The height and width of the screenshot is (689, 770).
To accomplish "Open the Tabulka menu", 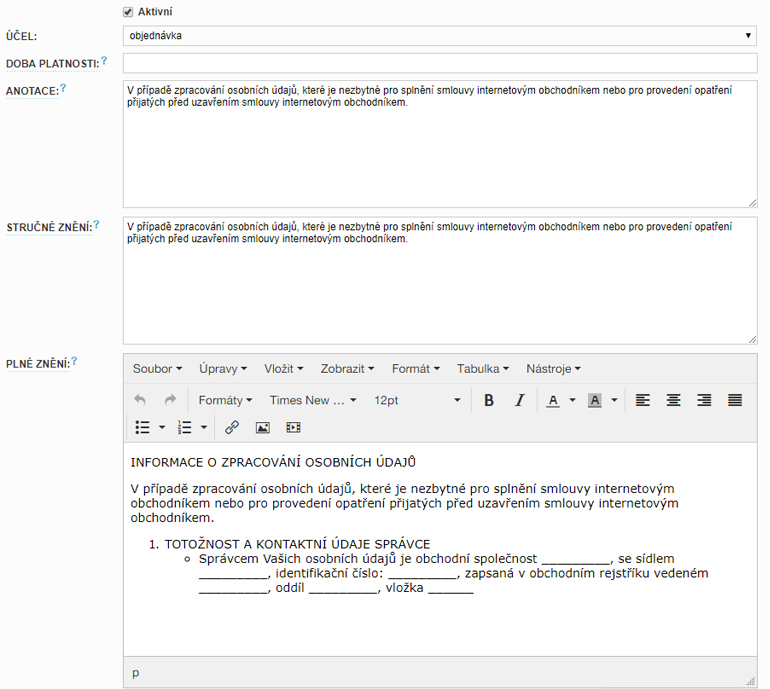I will (482, 369).
